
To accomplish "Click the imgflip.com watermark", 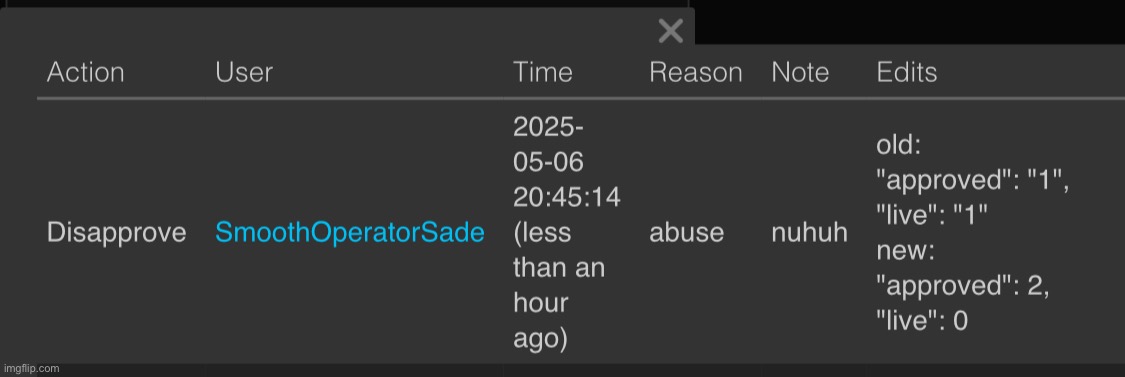I will (x=30, y=368).
